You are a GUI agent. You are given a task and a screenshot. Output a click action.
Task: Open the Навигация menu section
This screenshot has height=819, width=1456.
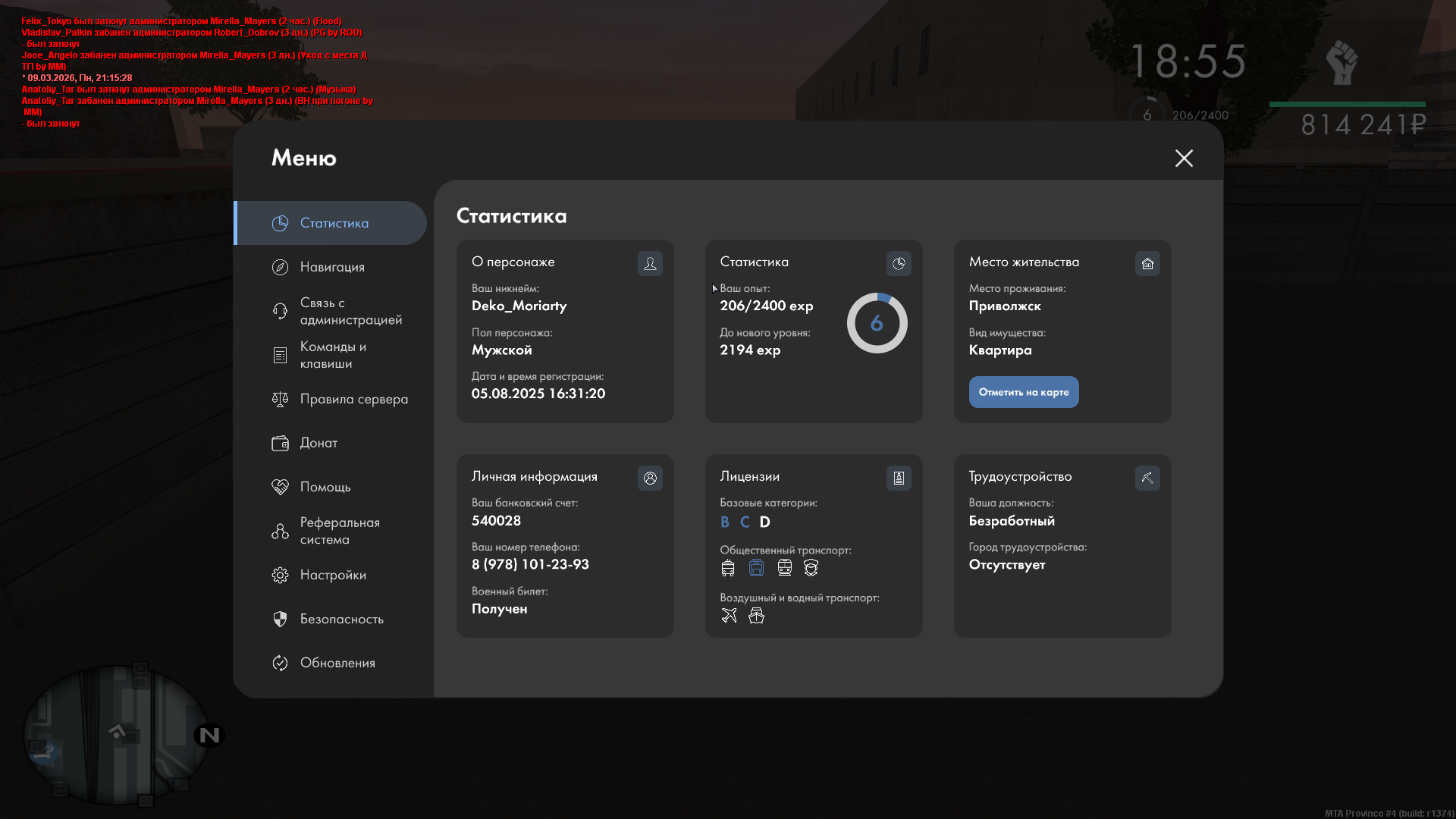click(x=332, y=267)
